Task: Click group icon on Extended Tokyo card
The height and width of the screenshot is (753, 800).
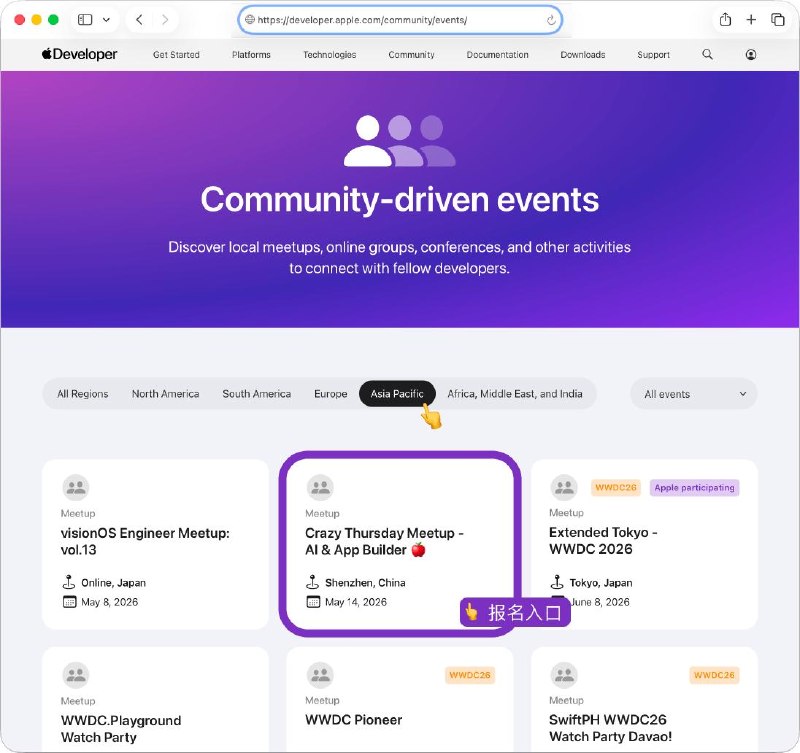Action: tap(564, 487)
